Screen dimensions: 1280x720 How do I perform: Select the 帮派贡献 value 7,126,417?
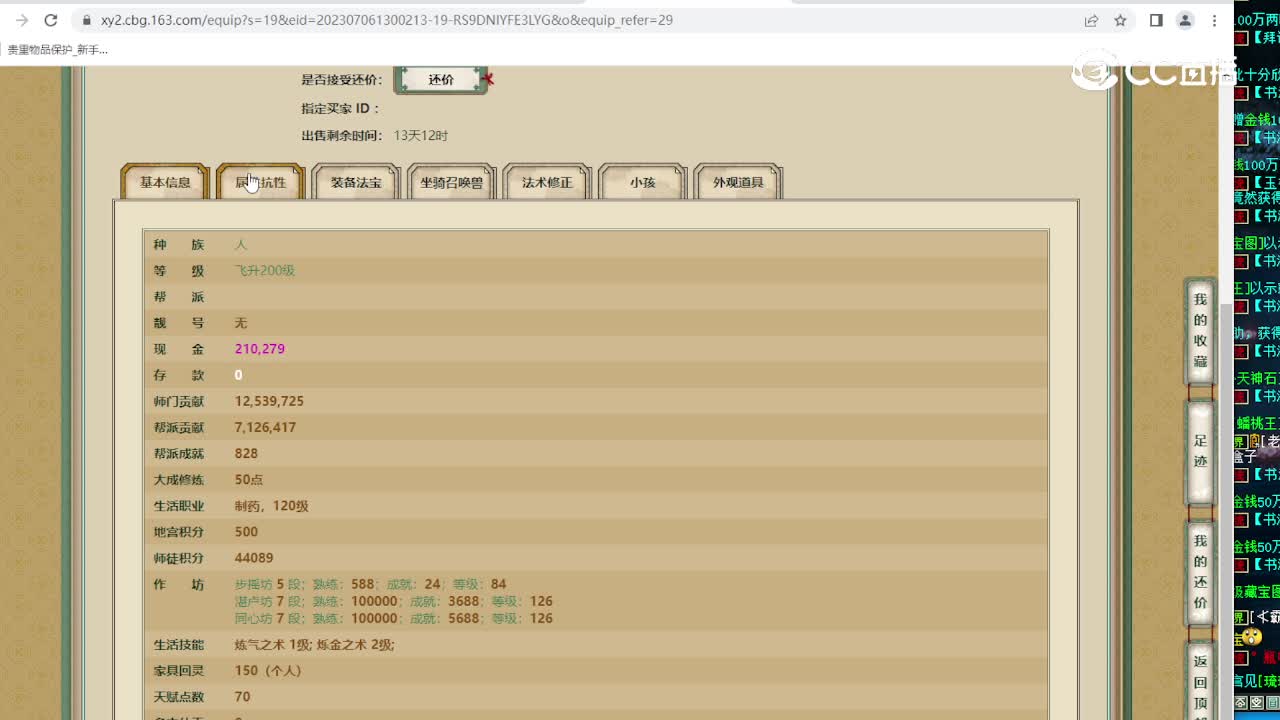point(265,427)
